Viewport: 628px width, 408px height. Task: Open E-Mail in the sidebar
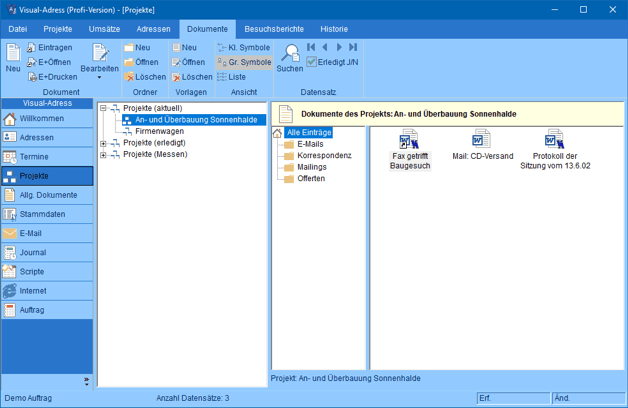[47, 233]
